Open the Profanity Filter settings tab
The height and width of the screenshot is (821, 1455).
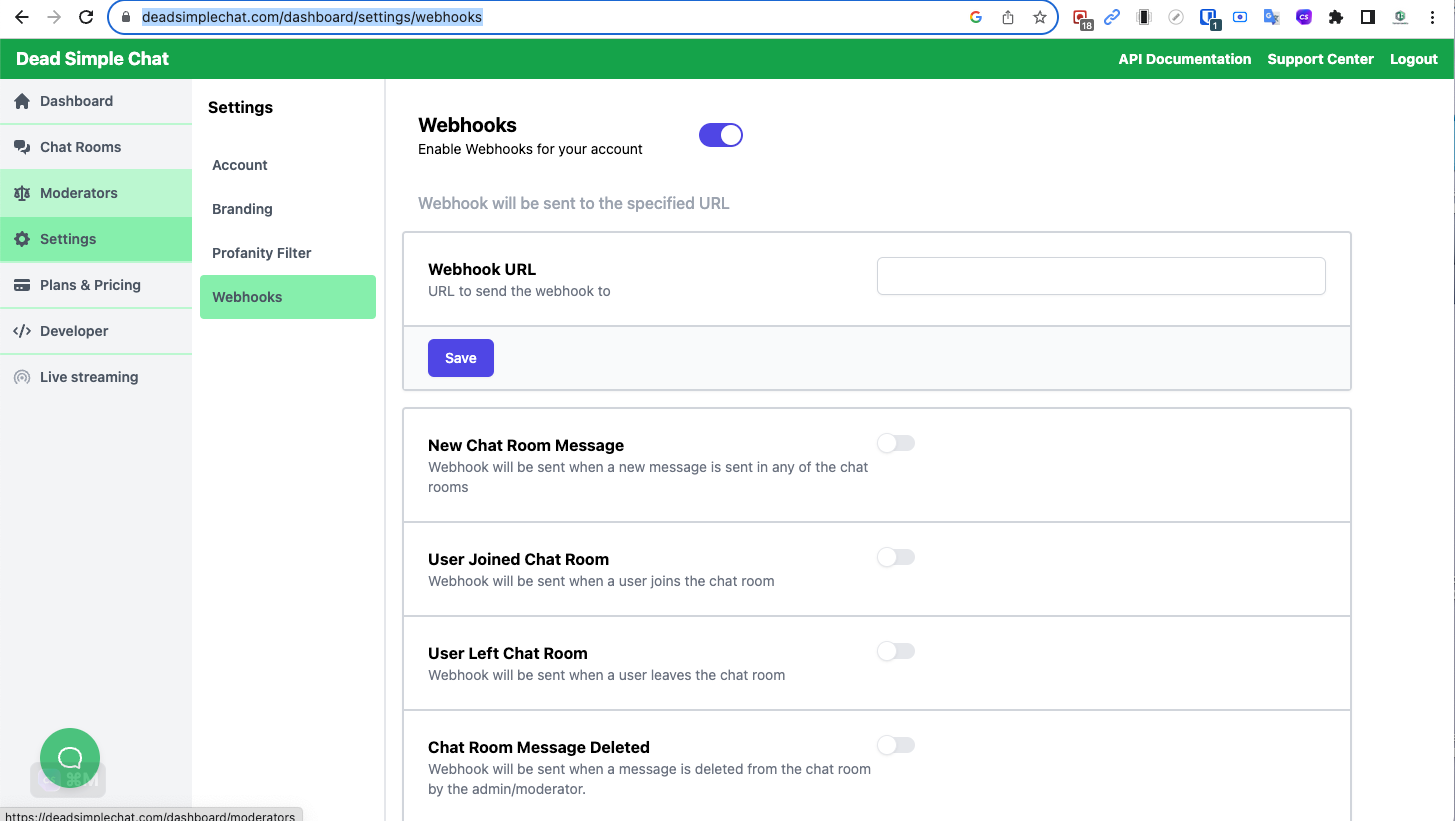point(262,253)
